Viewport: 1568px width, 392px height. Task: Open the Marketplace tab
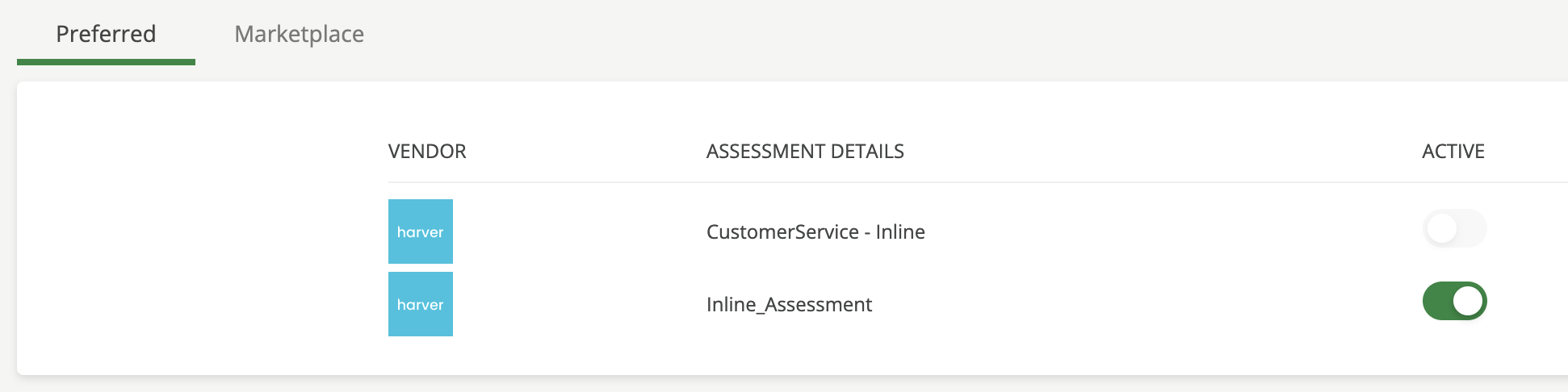click(299, 34)
